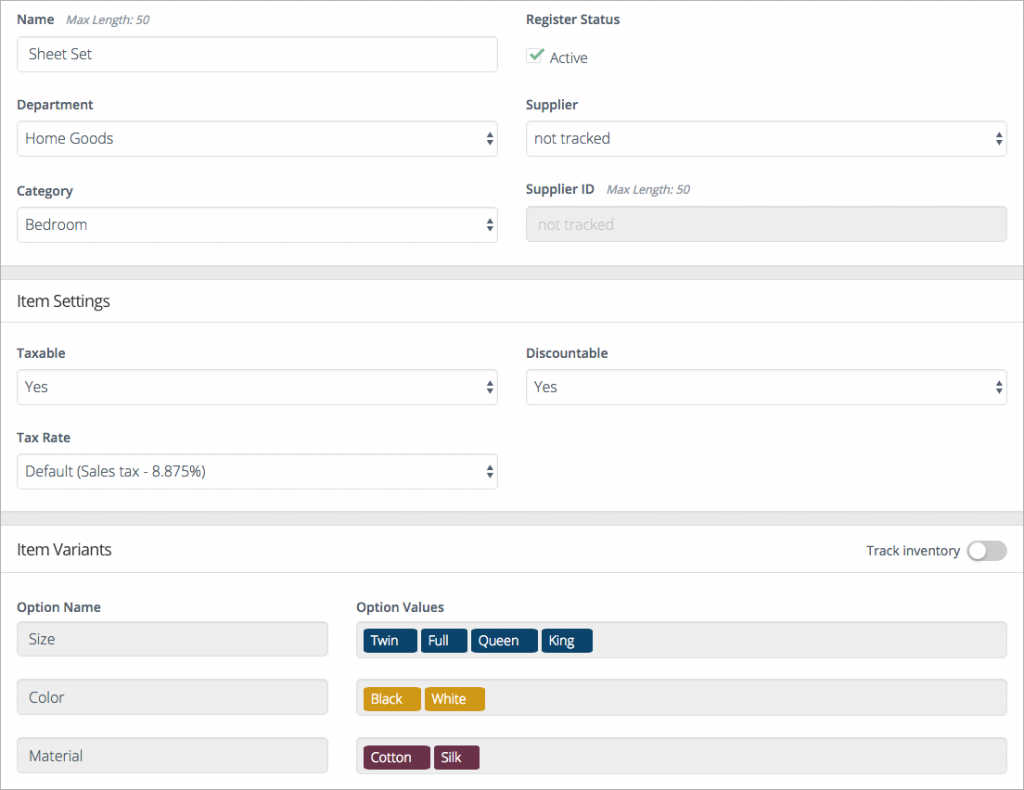The image size is (1024, 790).
Task: Open the Department dropdown showing Home Goods
Action: pos(257,138)
